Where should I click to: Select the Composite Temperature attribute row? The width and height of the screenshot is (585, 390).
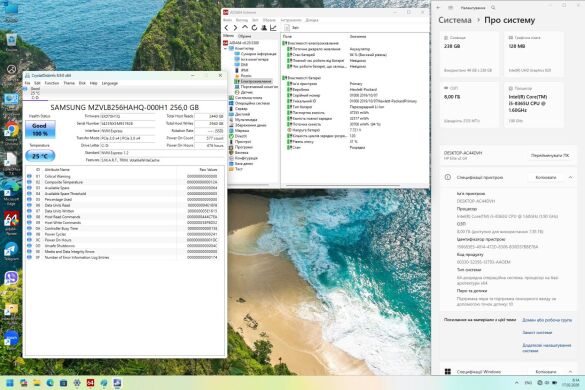coord(125,182)
